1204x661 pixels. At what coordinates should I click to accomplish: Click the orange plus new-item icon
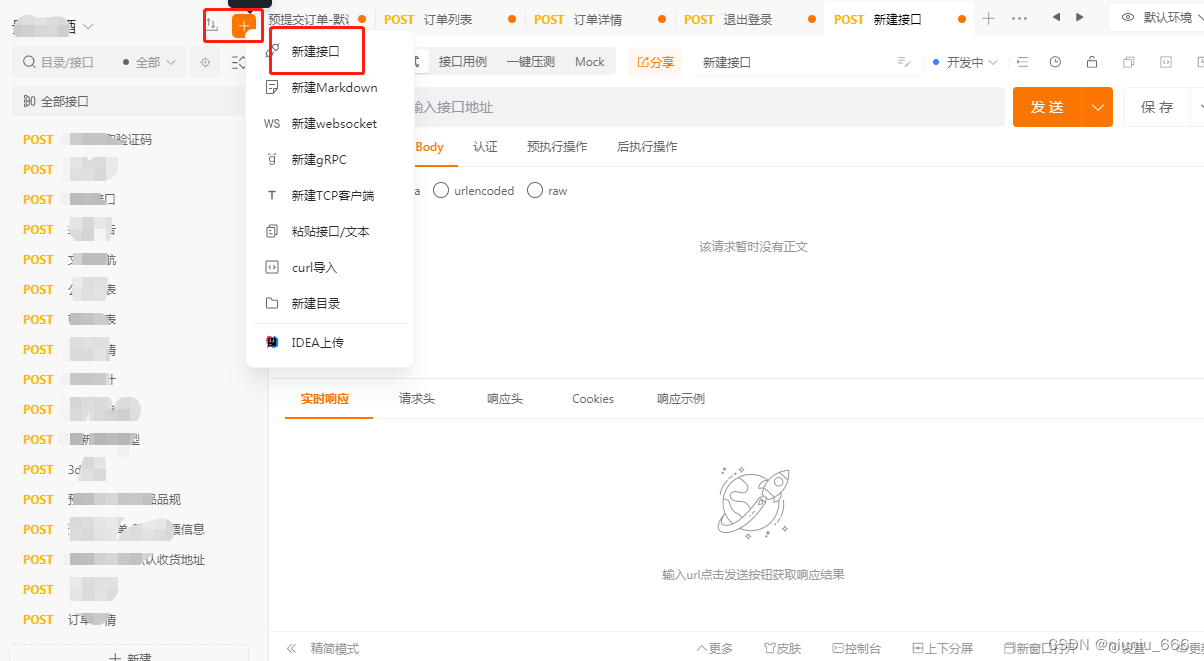tap(244, 25)
